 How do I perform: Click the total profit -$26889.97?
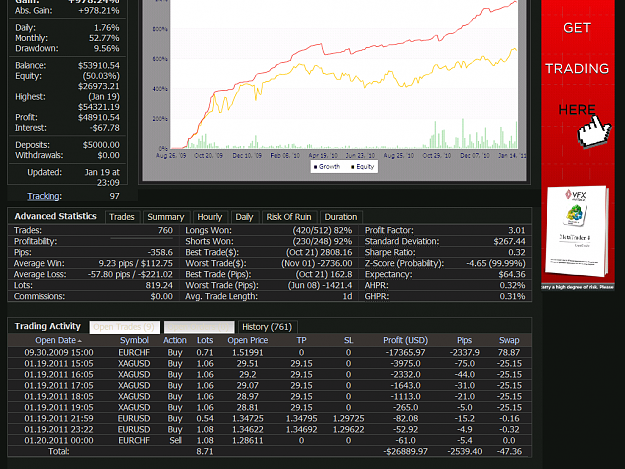click(405, 451)
